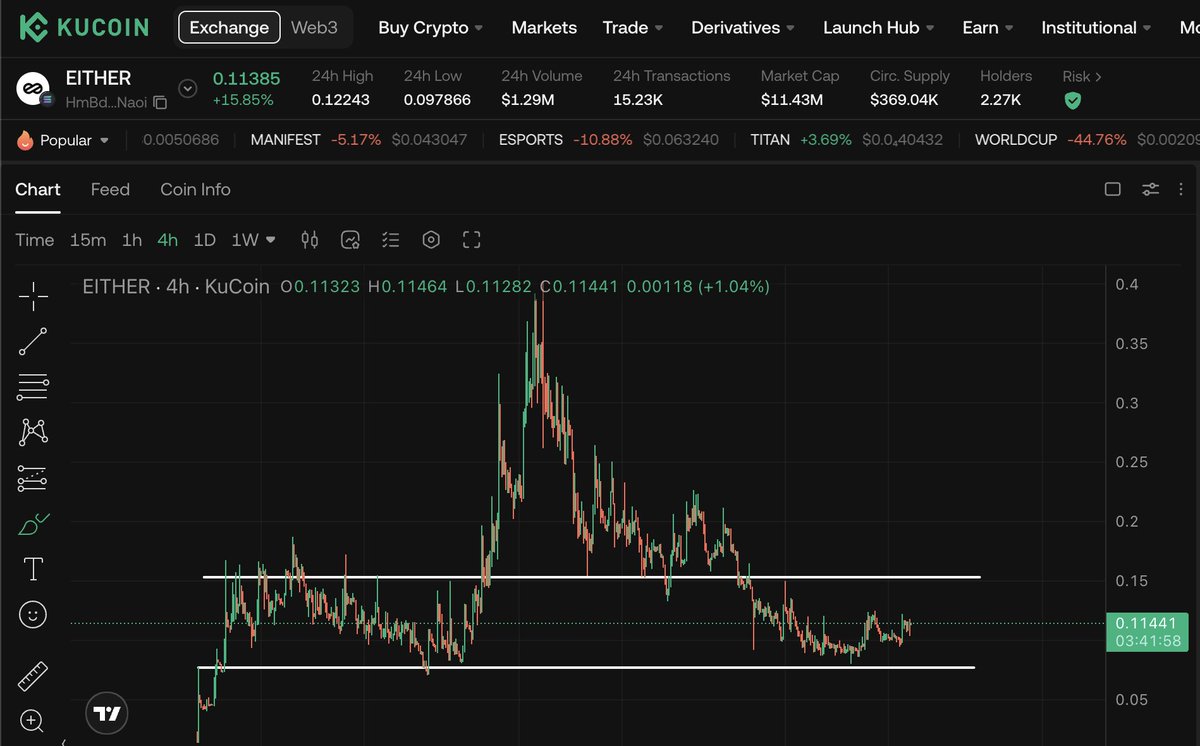Open the ESPORTS ticker entry
The image size is (1200, 746).
point(609,140)
